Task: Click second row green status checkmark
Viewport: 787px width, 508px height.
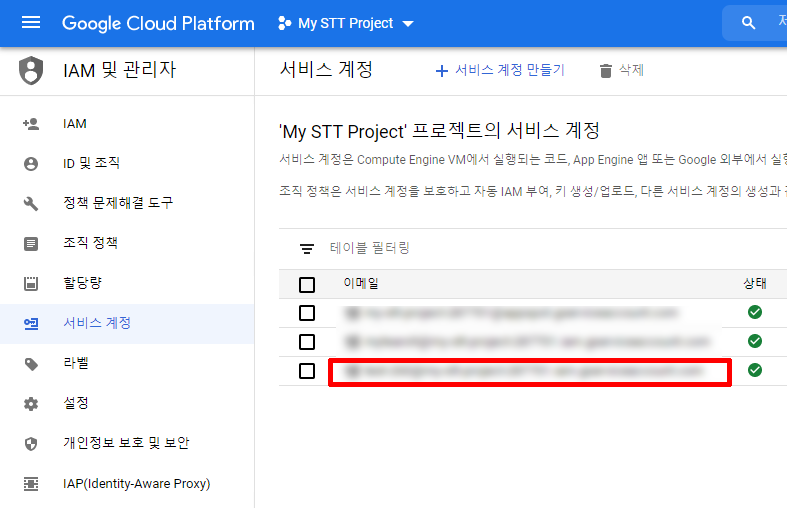Action: [755, 341]
